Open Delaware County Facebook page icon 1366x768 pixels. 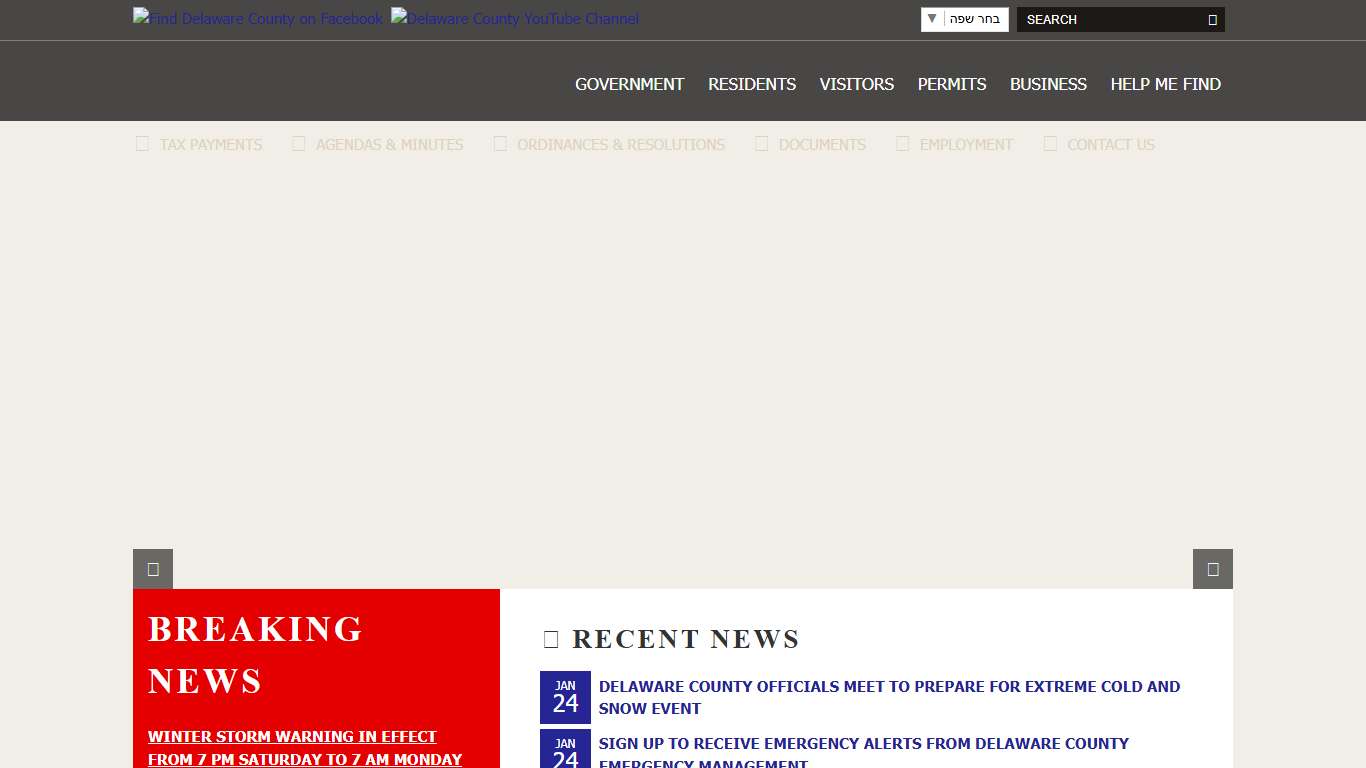tap(257, 19)
